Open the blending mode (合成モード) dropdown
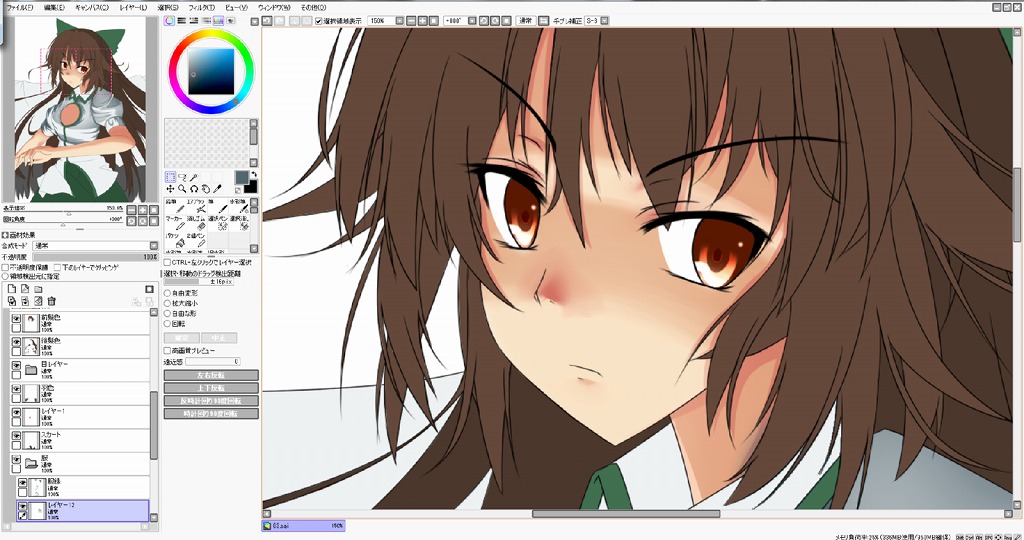This screenshot has height=540, width=1024. pos(154,246)
